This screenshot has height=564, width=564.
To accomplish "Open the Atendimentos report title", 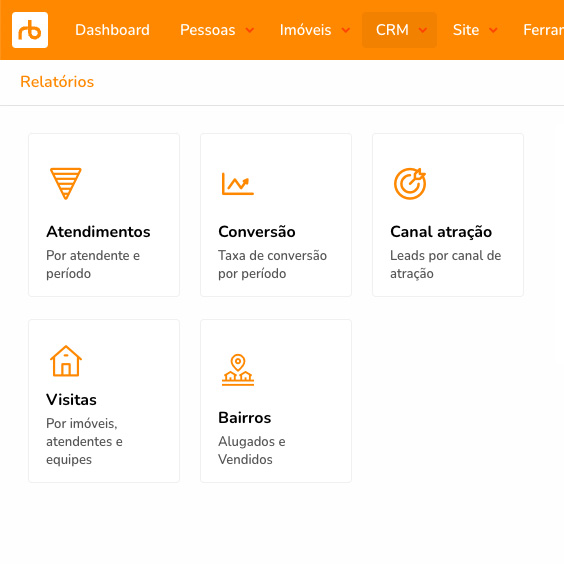I will tap(98, 232).
